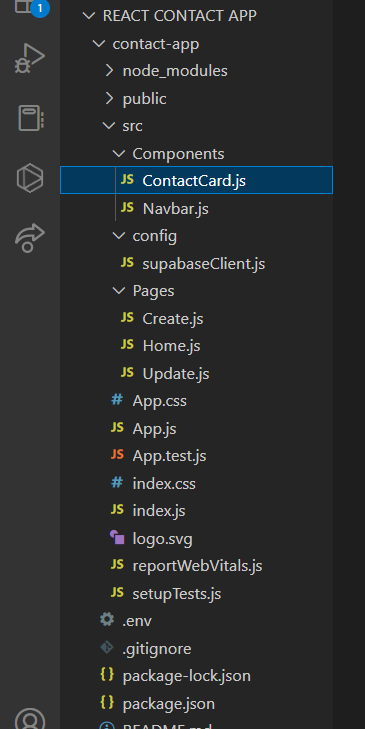
Task: Click the hash icon beside index.css
Action: (x=117, y=483)
